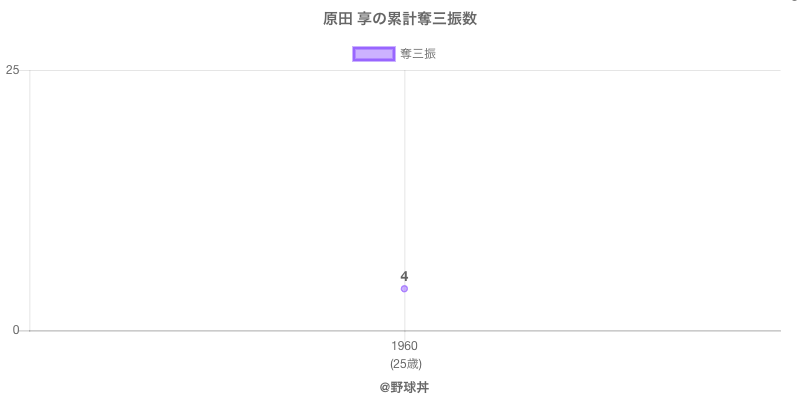Click the top horizontal gridline at 25
Screen dimensions: 800x400
600,70
